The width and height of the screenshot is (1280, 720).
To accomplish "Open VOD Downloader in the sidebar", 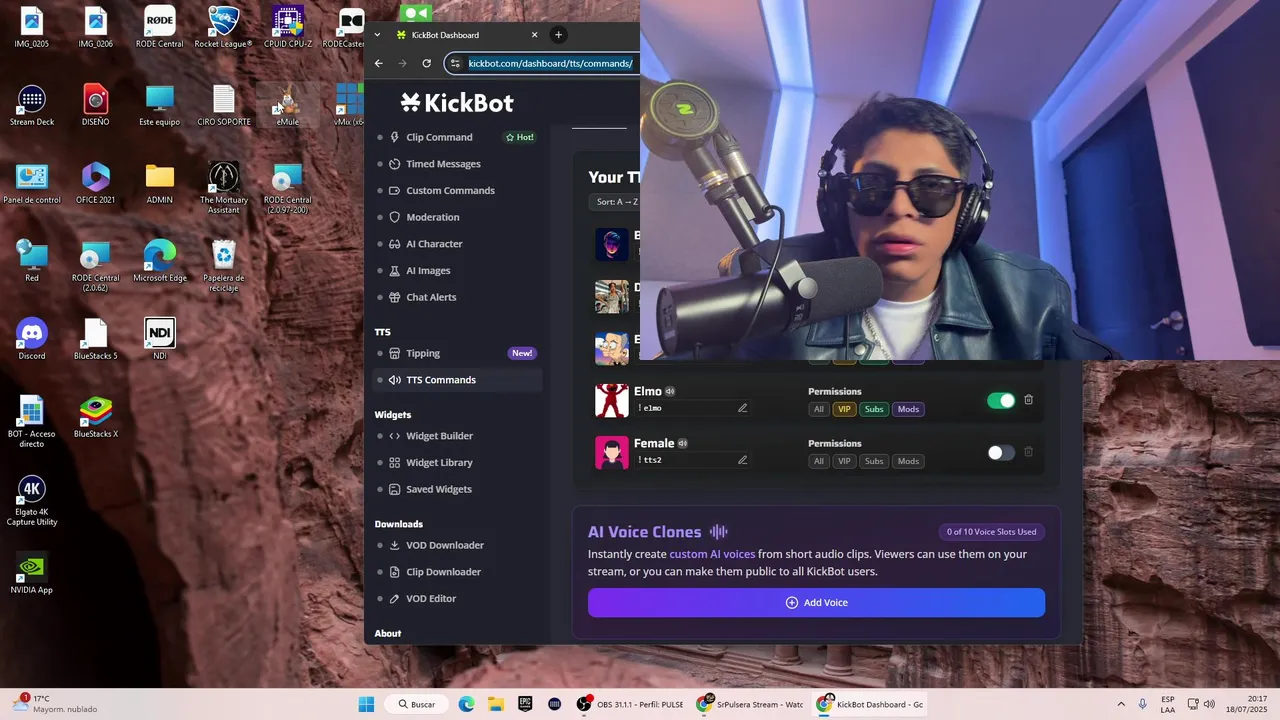I will (444, 545).
